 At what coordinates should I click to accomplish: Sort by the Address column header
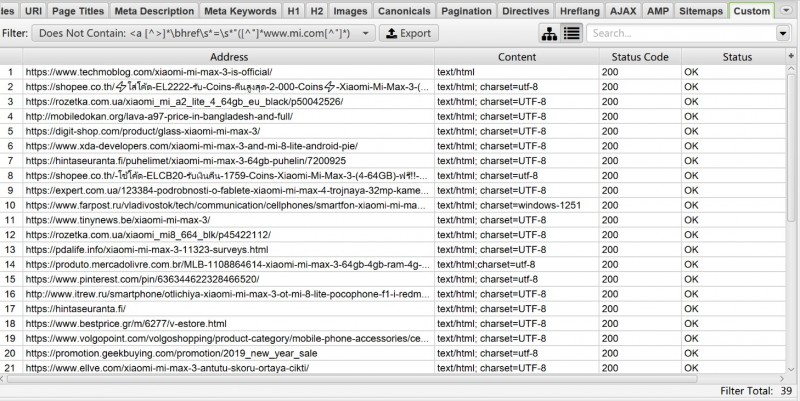tap(229, 57)
